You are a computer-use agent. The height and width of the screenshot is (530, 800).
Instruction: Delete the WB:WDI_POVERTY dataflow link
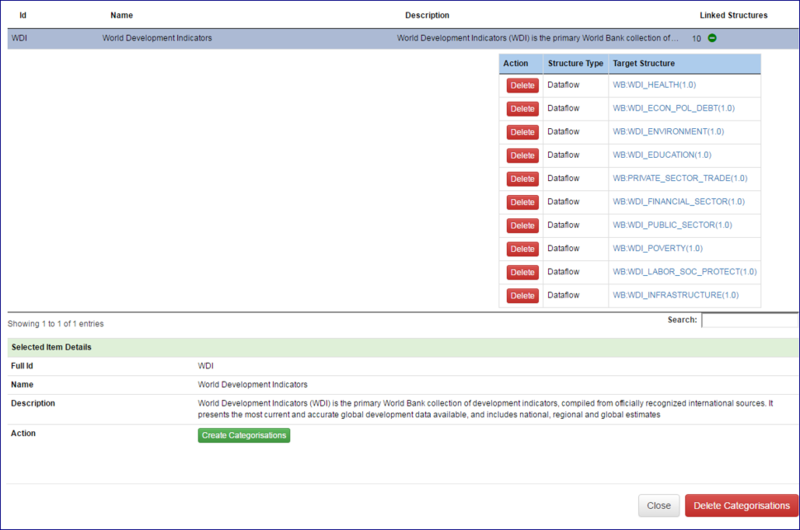click(522, 248)
